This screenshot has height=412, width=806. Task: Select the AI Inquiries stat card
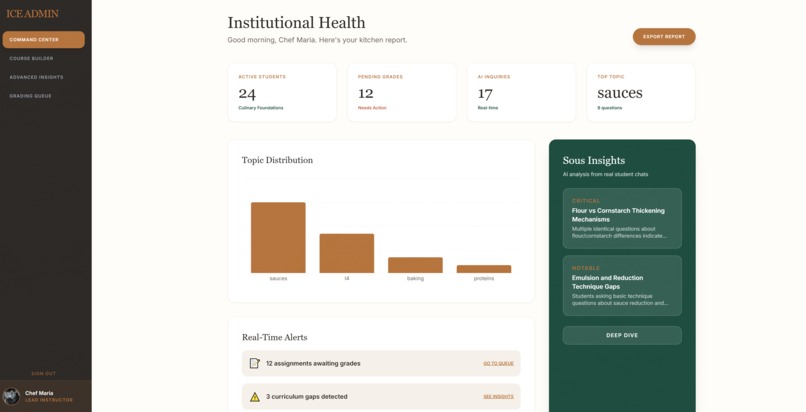click(521, 92)
